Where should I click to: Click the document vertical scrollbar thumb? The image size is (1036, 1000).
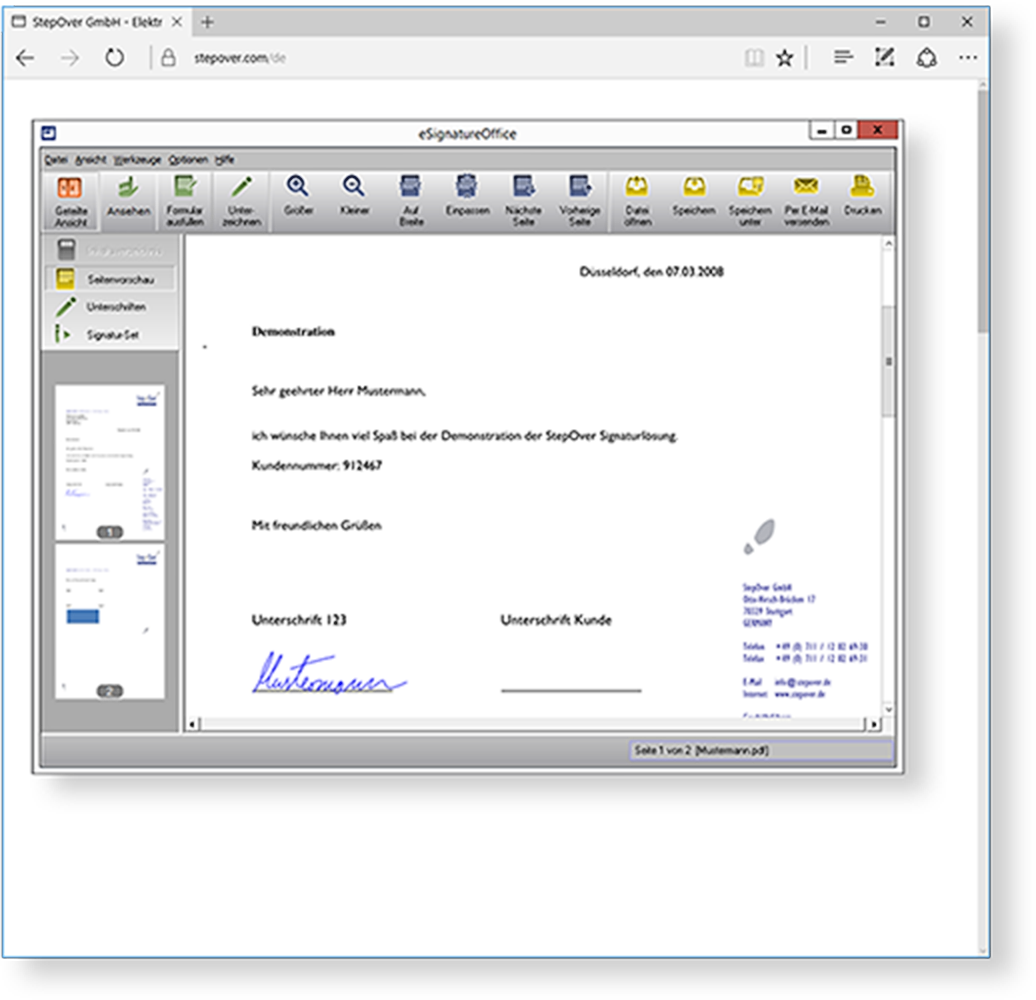889,361
